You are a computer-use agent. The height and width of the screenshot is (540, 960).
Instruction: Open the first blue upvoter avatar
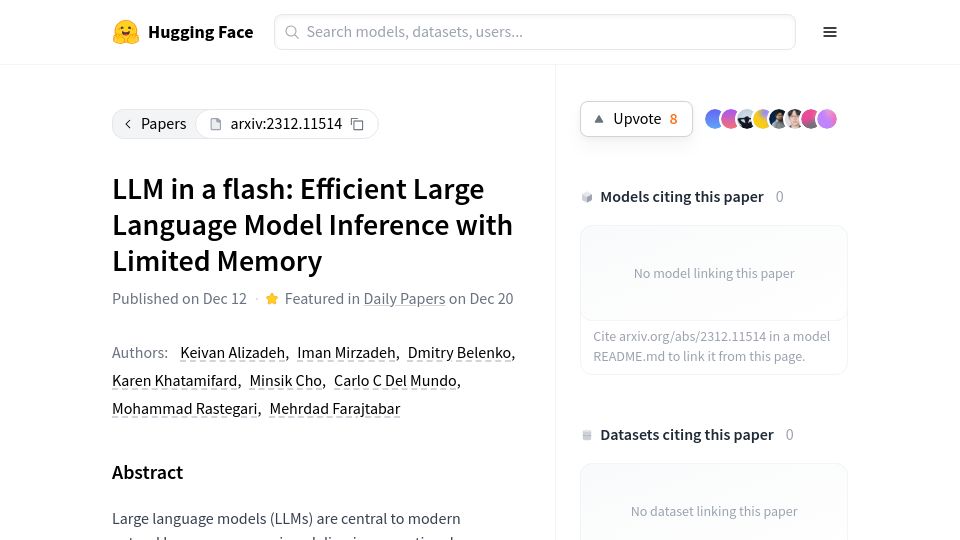[713, 119]
